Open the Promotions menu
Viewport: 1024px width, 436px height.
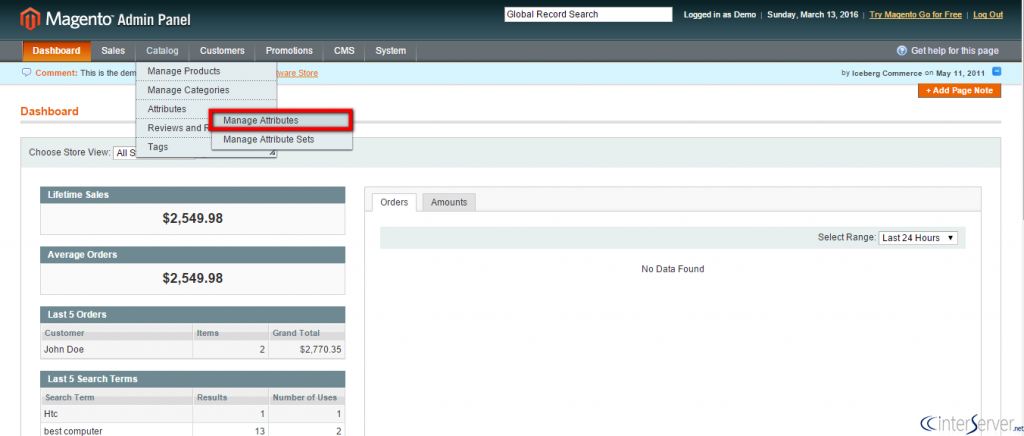point(289,51)
